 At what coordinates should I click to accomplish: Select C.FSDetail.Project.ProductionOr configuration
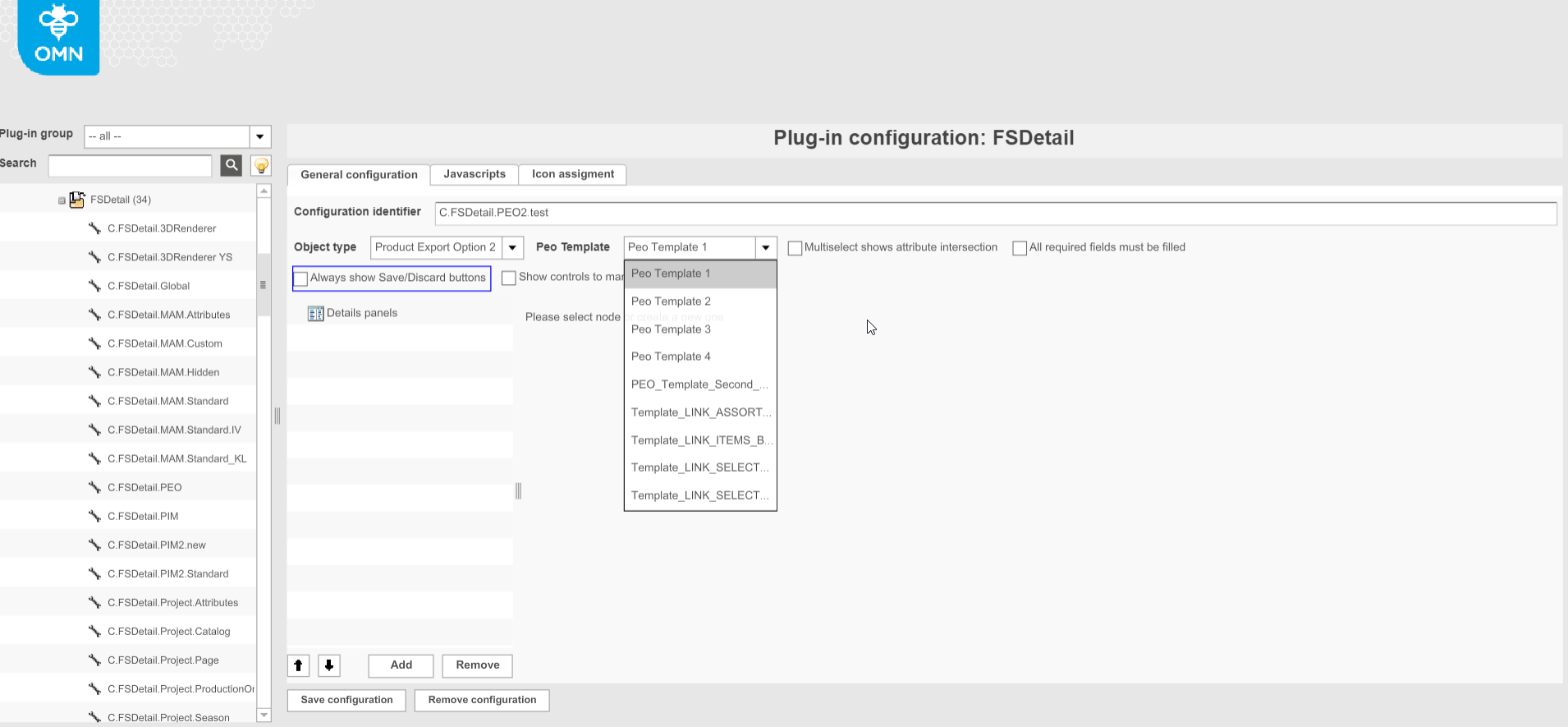coord(181,688)
